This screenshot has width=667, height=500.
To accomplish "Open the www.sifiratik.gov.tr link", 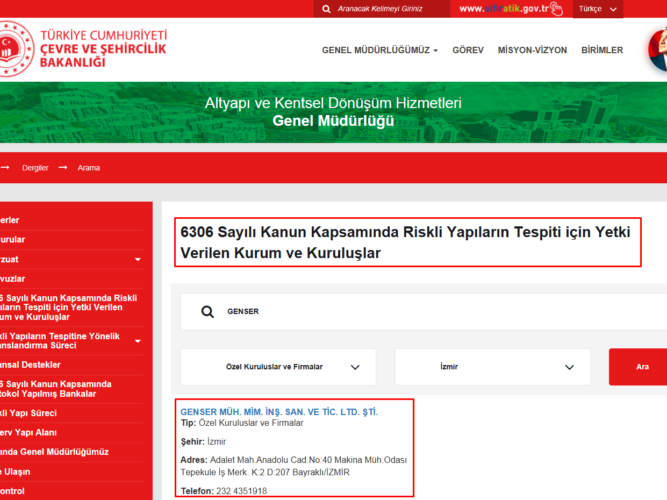I will point(504,9).
